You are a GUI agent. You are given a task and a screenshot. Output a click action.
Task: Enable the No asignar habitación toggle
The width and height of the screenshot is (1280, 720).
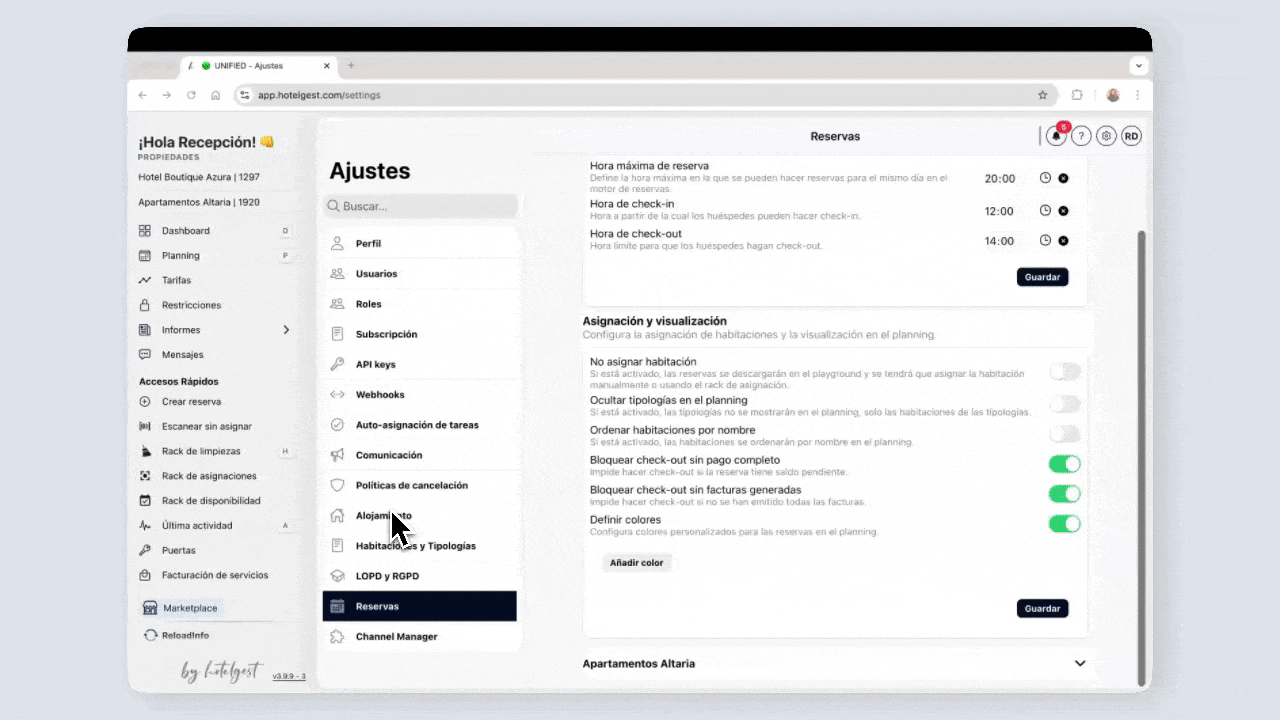1064,372
